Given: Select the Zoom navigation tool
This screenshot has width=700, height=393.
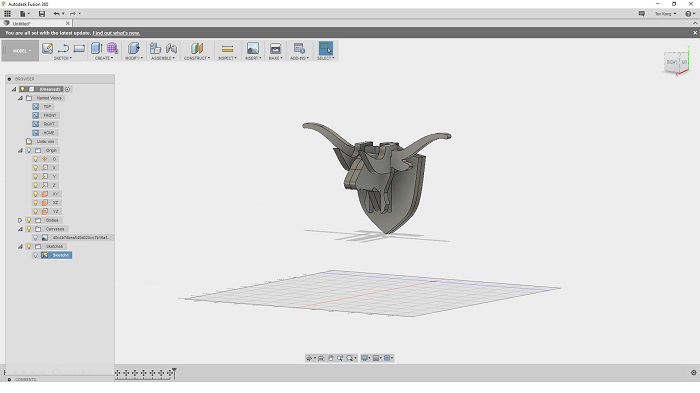Looking at the screenshot, I should pyautogui.click(x=340, y=358).
